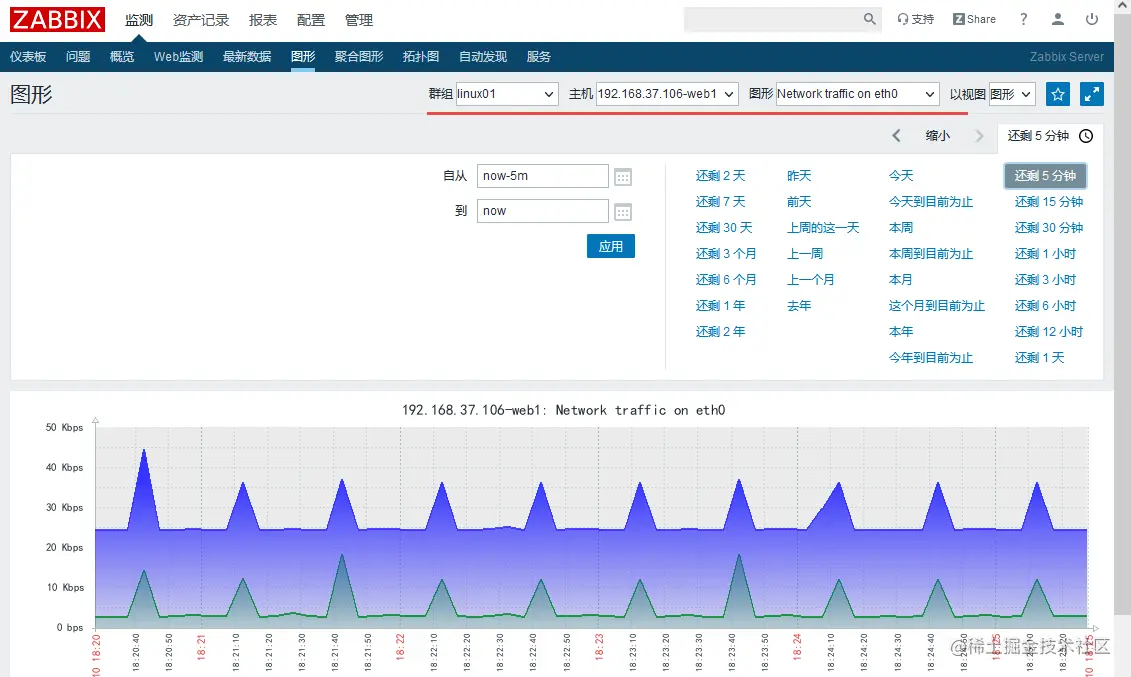Open the 以视图 图形 dropdown
Viewport: 1131px width, 677px height.
(x=1012, y=94)
